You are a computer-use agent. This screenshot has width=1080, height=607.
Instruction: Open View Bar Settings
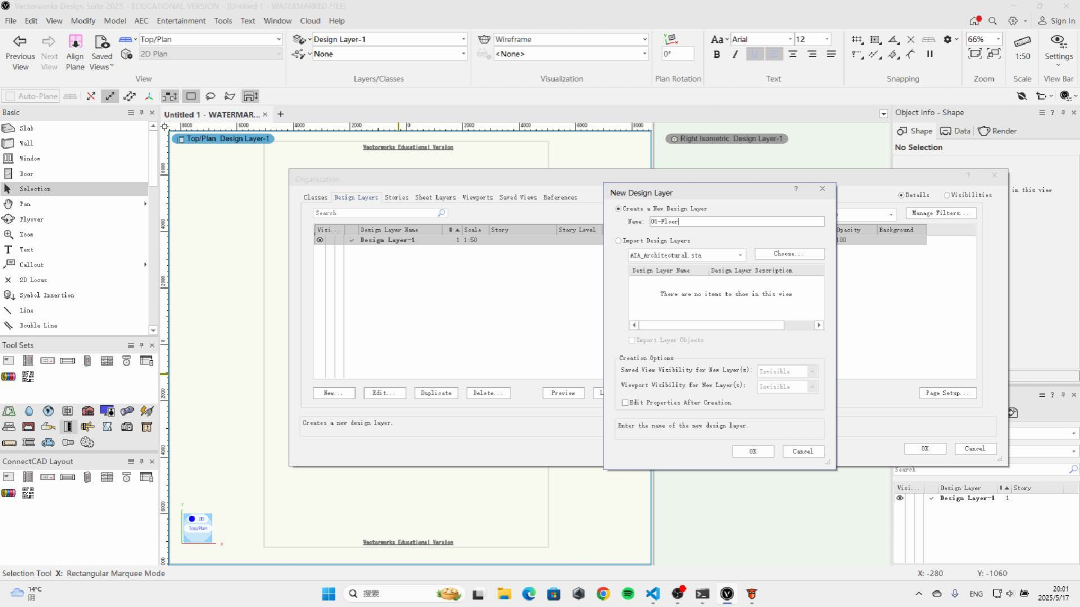pos(1058,44)
